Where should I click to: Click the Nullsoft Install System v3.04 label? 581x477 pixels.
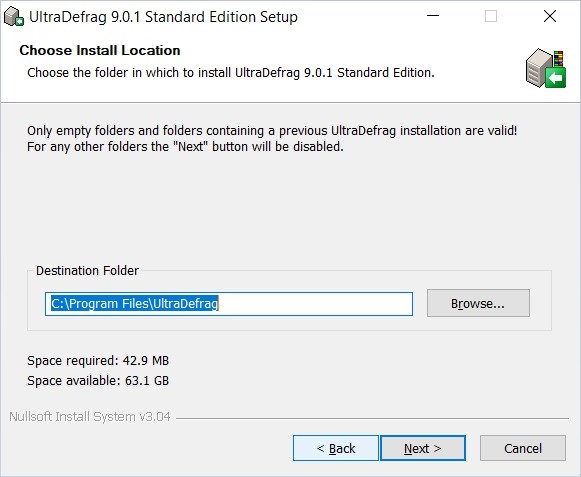(x=90, y=417)
